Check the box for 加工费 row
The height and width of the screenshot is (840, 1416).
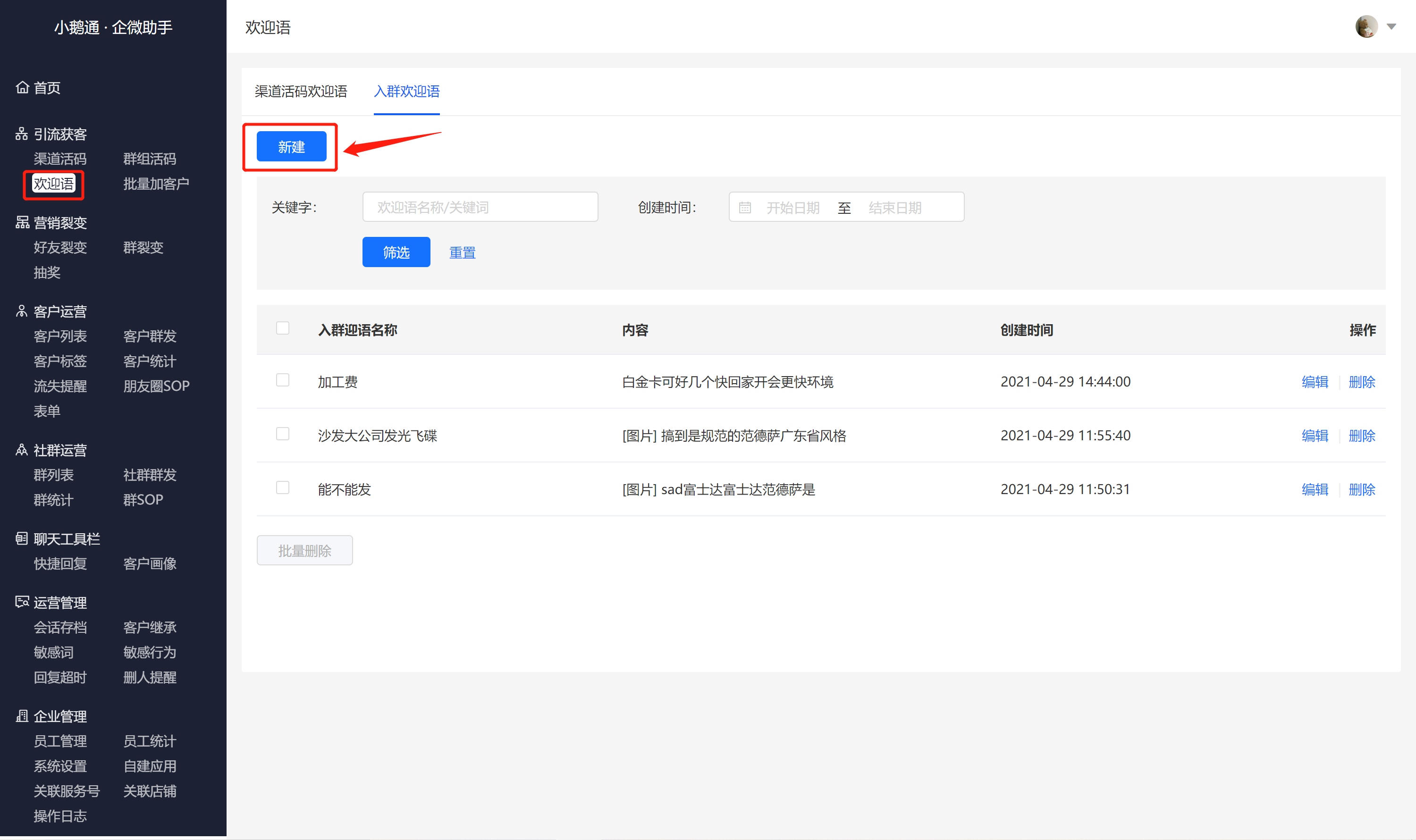tap(283, 380)
